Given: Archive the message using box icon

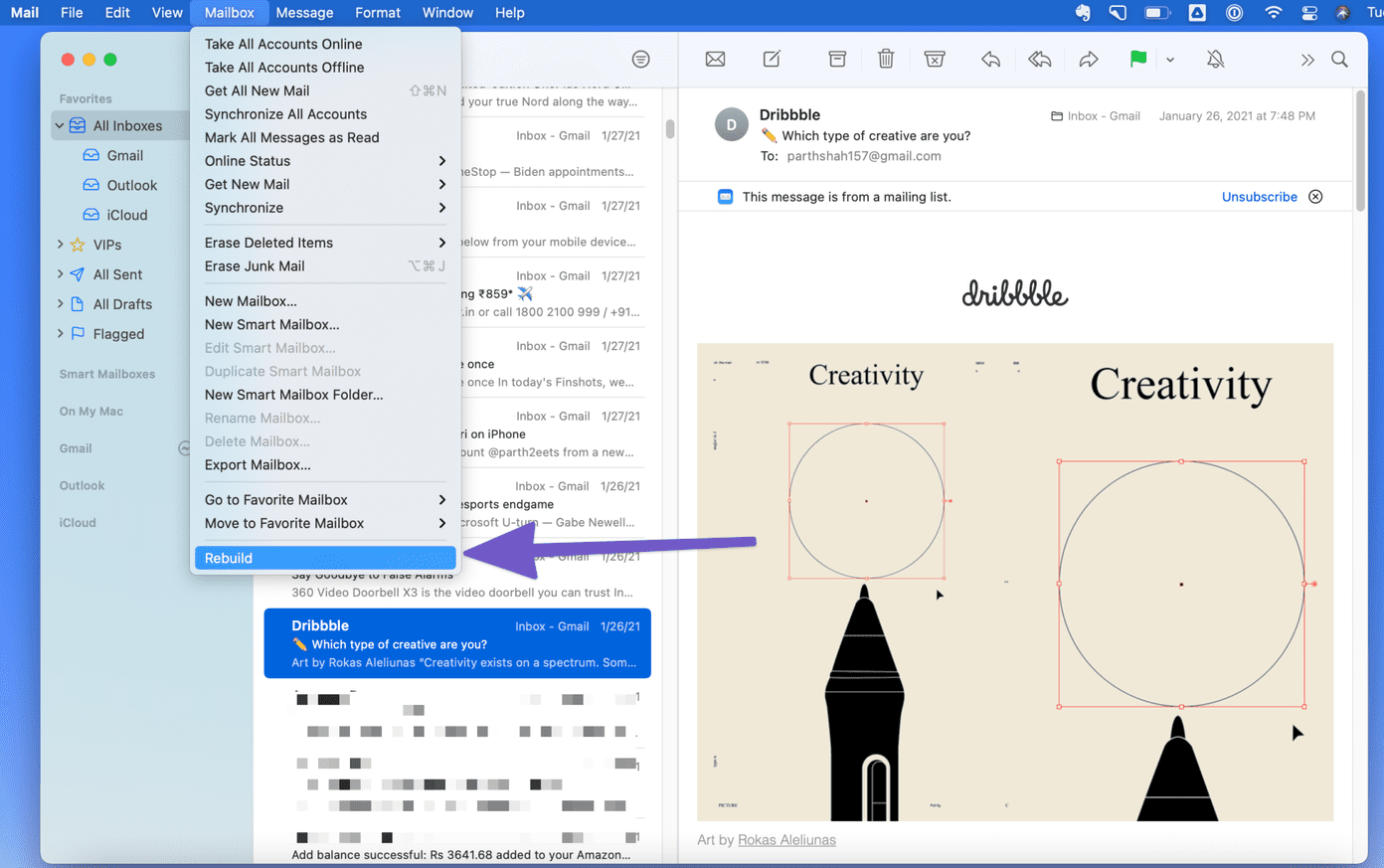Looking at the screenshot, I should point(837,60).
